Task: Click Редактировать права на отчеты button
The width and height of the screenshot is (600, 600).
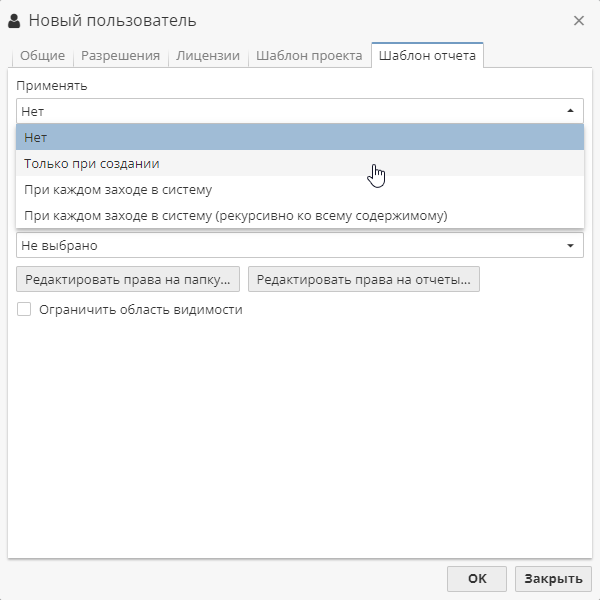Action: pos(364,279)
